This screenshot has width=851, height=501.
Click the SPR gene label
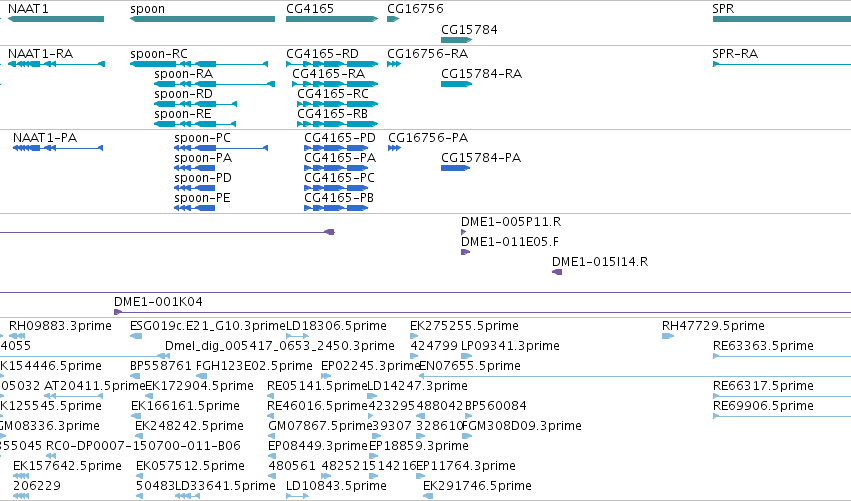723,9
